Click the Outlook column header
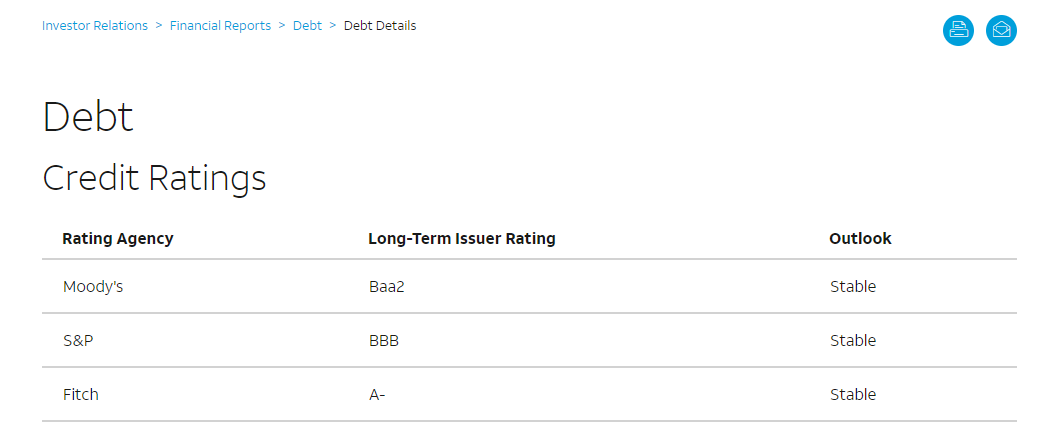Viewport: 1055px width, 436px height. (860, 238)
